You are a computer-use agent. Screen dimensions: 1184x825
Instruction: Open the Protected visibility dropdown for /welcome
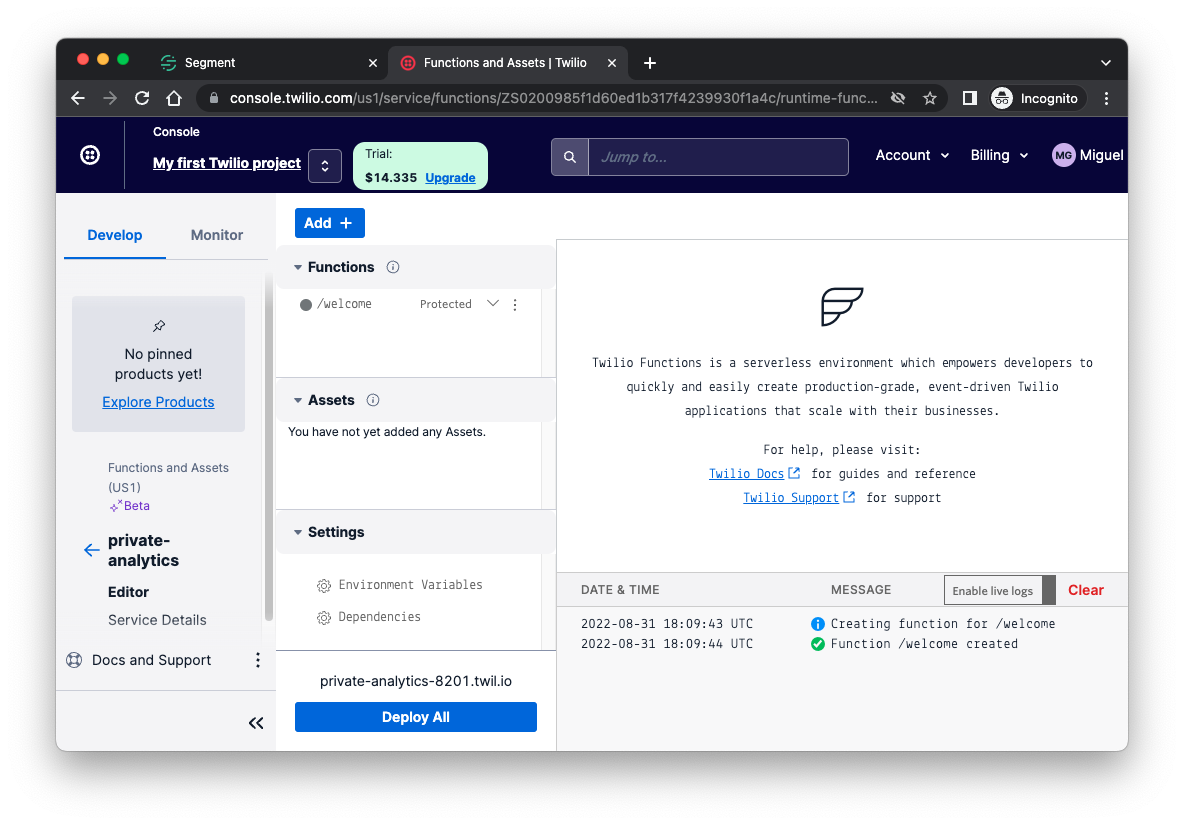pyautogui.click(x=493, y=303)
